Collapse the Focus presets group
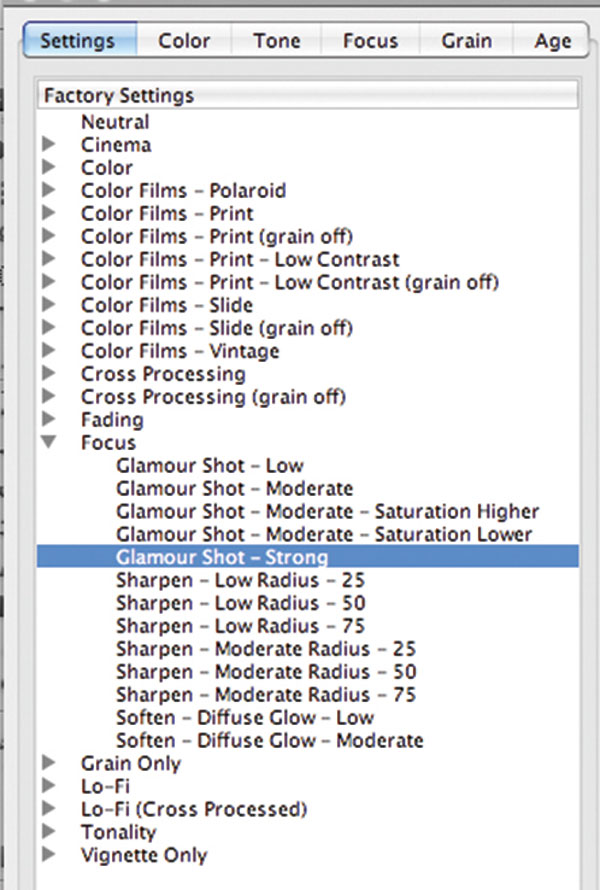The width and height of the screenshot is (600, 890). [49, 442]
